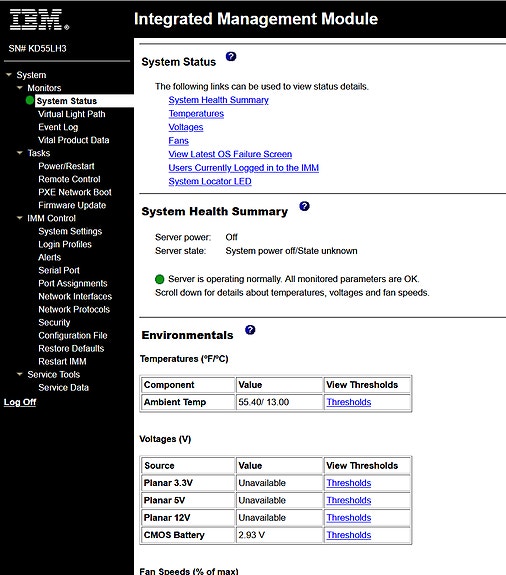Screen dimensions: 506x575
Task: Launch Remote Control page
Action: [69, 179]
